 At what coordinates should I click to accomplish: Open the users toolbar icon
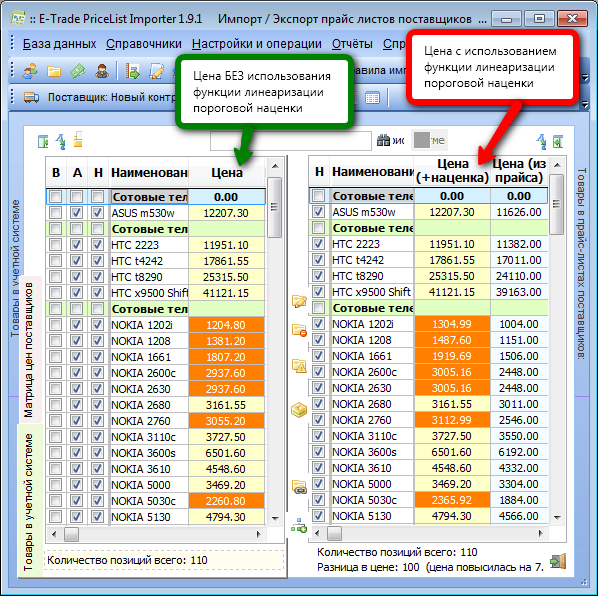(30, 71)
